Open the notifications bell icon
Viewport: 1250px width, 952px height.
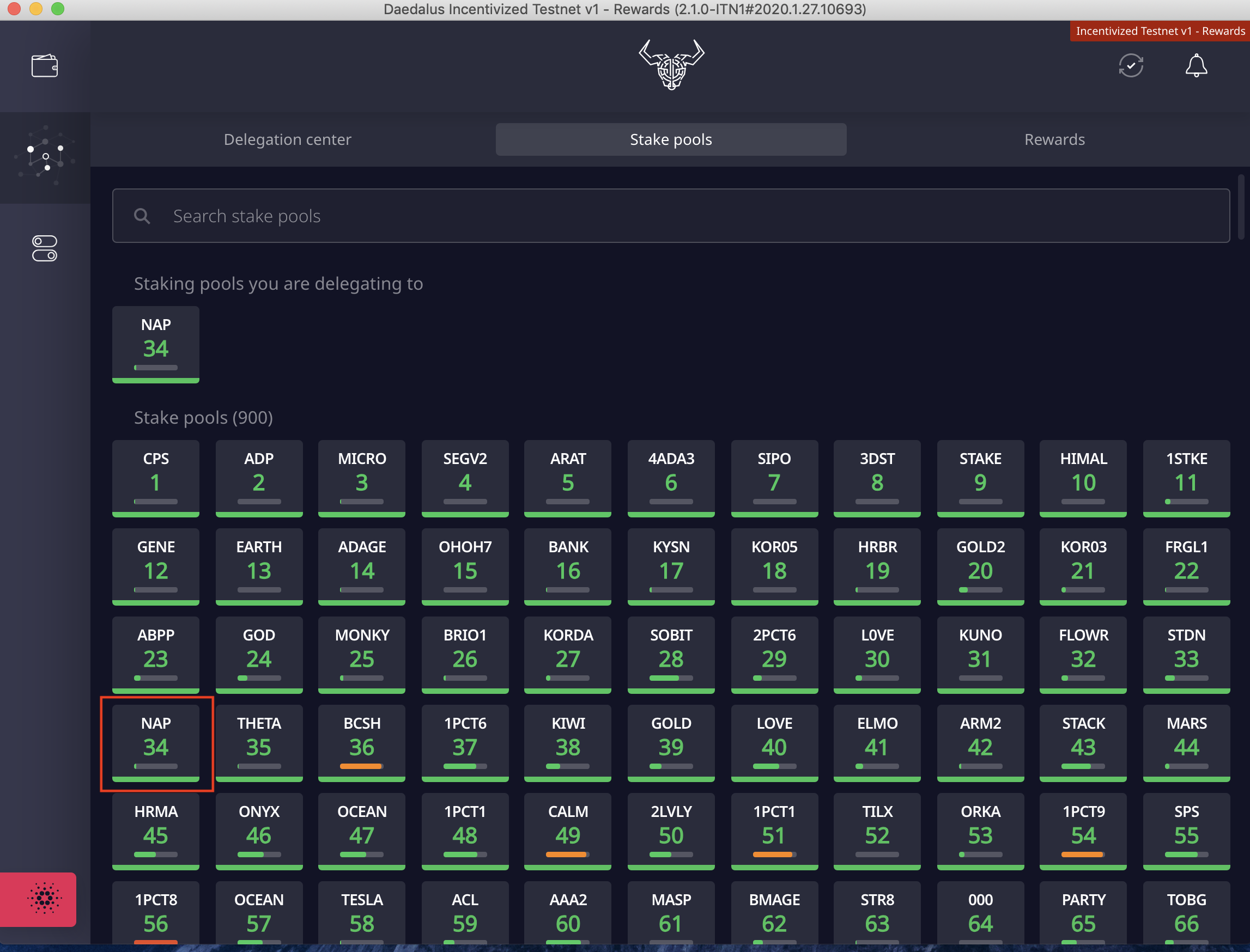(x=1196, y=66)
